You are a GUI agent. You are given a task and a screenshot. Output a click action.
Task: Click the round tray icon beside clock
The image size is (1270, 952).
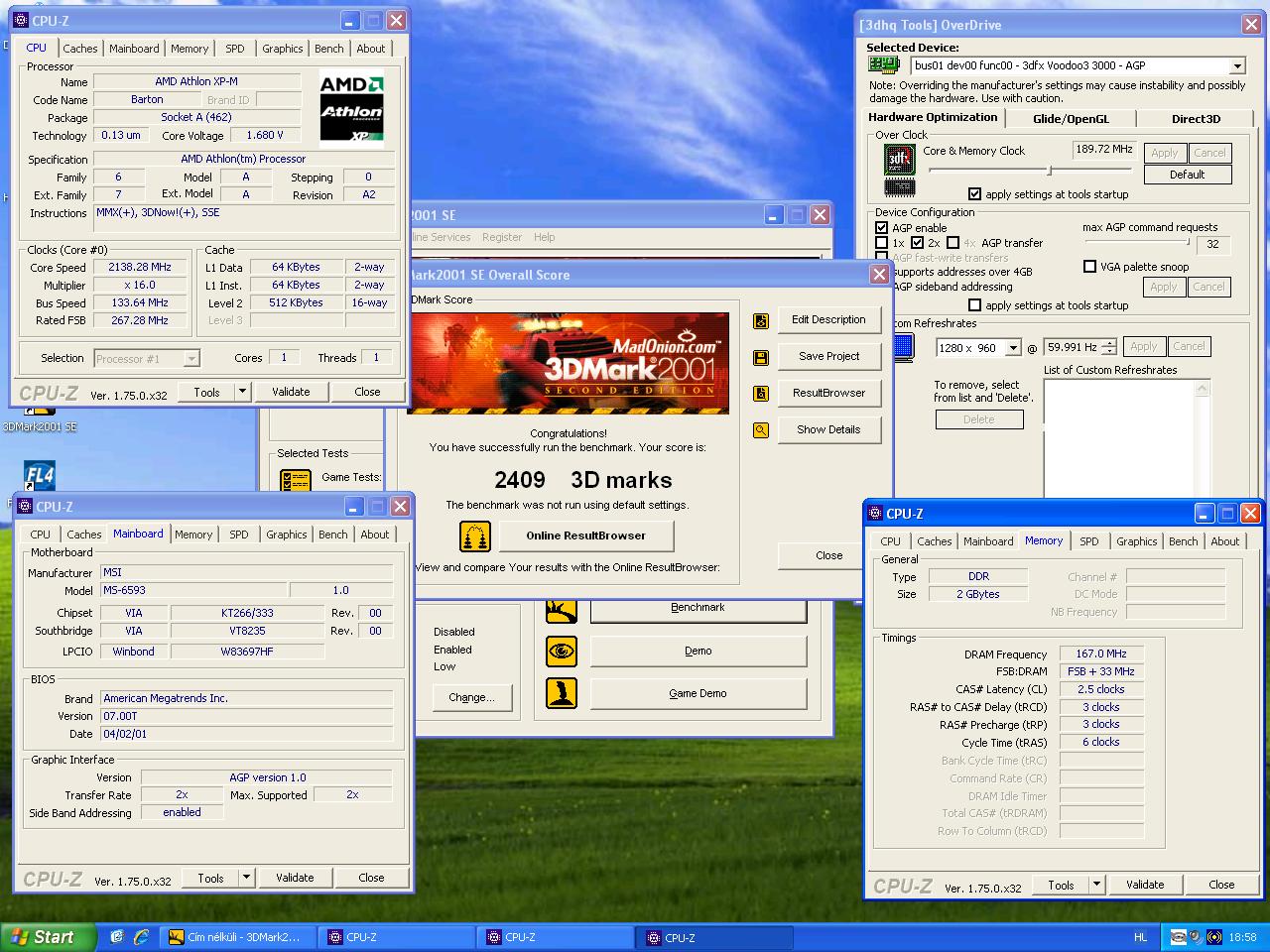(x=1214, y=937)
